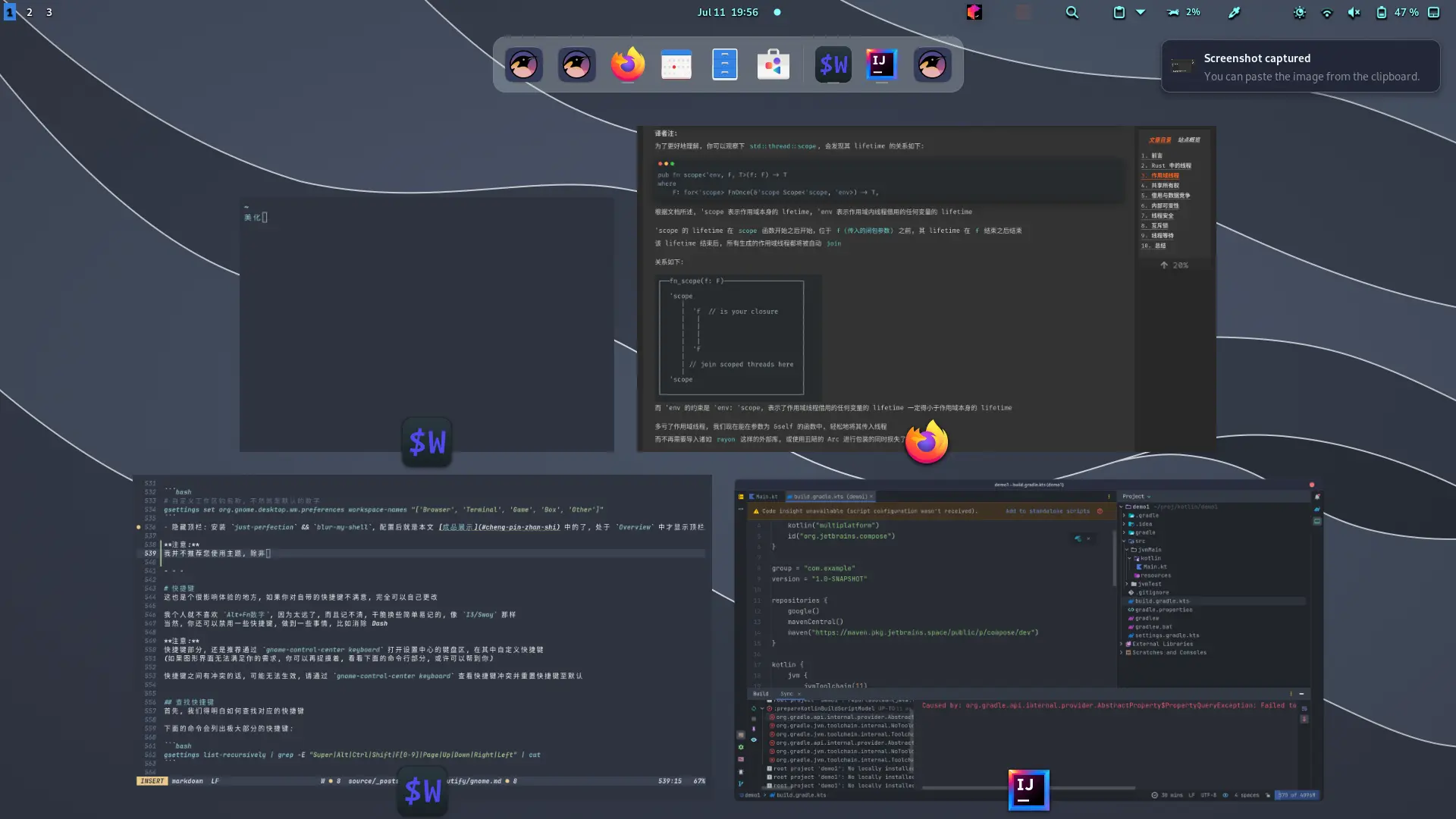Viewport: 1456px width, 819px height.
Task: Open JetBrains Toolbox in the top bar
Action: (x=974, y=12)
